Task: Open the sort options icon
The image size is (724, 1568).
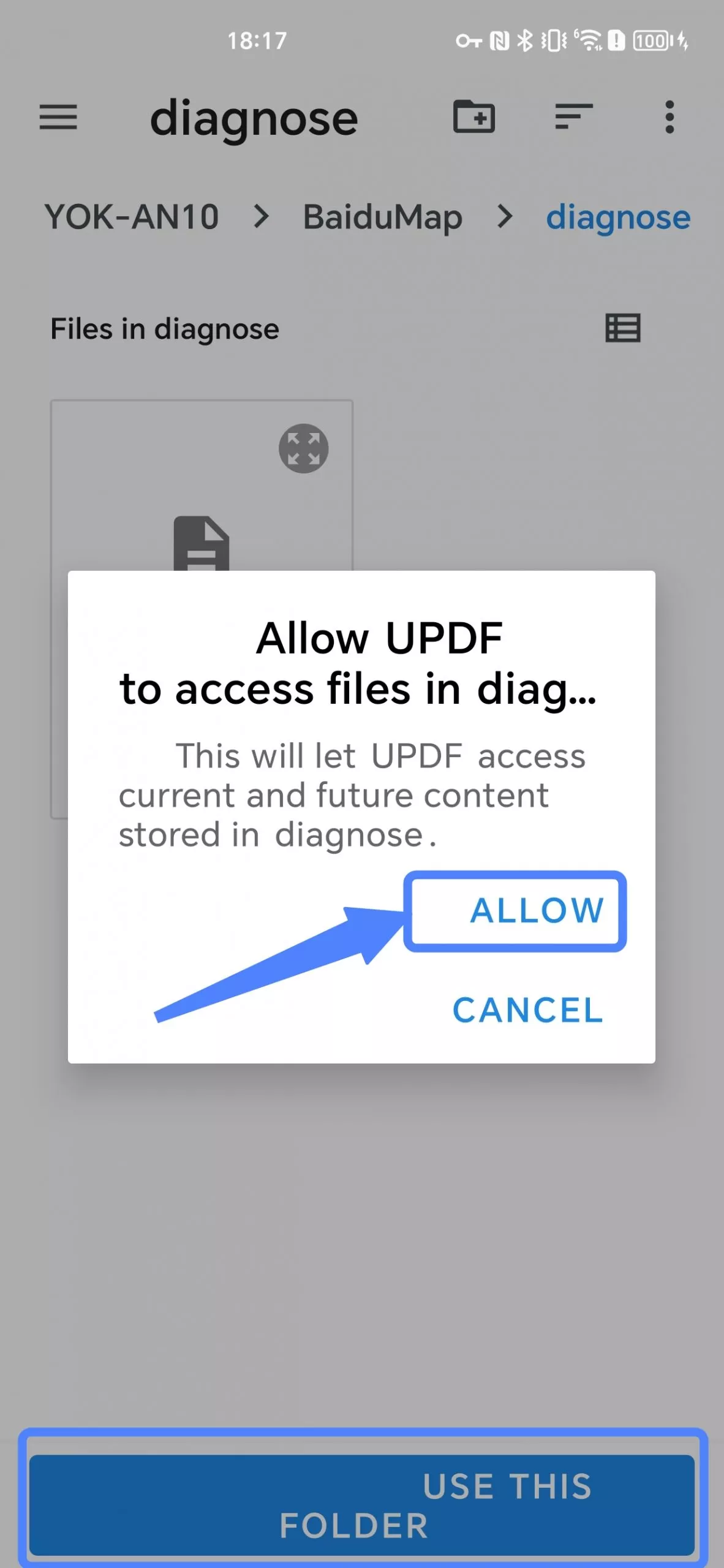Action: click(573, 116)
